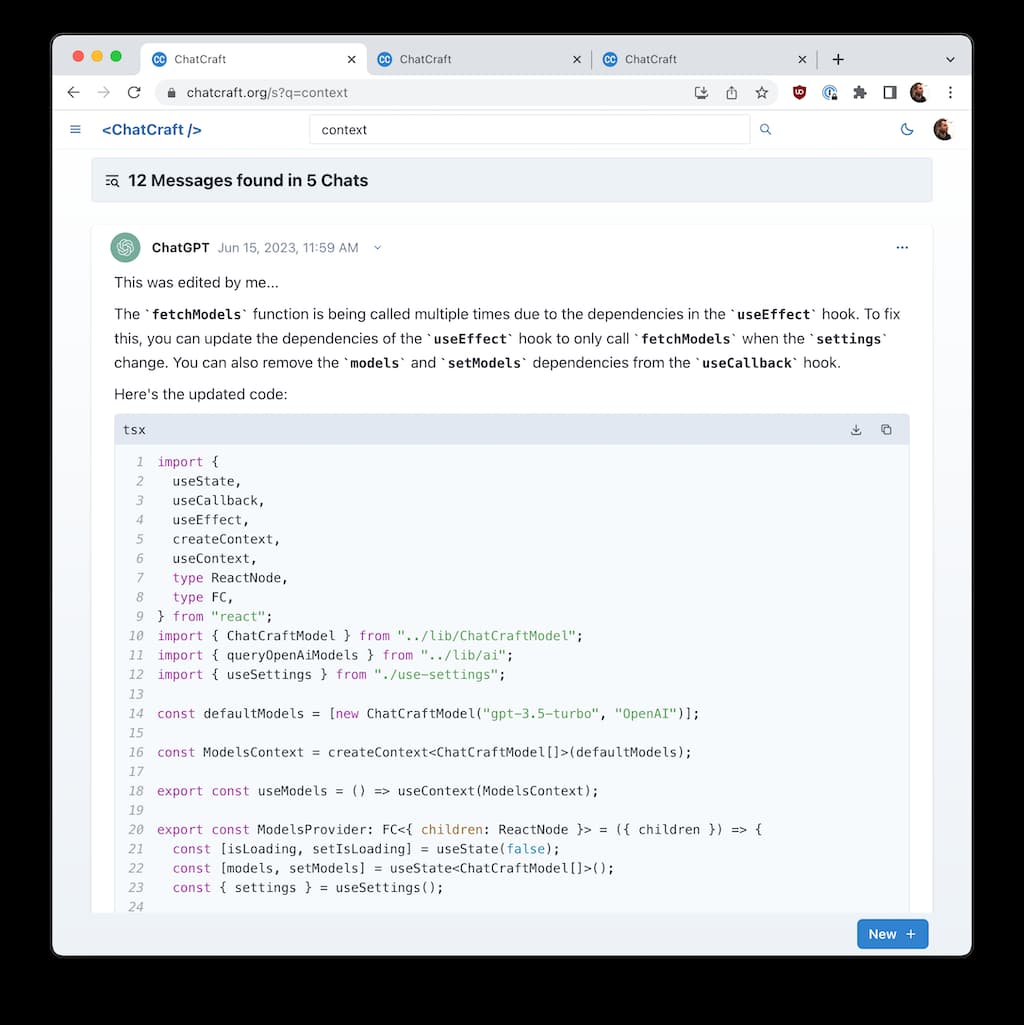Click the search field containing "context"
Screen dimensions: 1024x1025
528,129
